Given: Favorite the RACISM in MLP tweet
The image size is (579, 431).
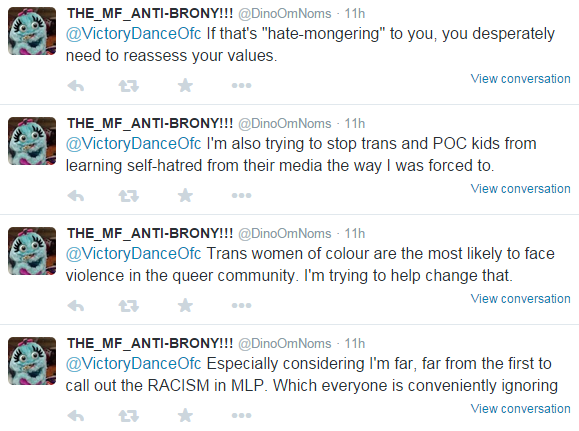Looking at the screenshot, I should point(185,415).
